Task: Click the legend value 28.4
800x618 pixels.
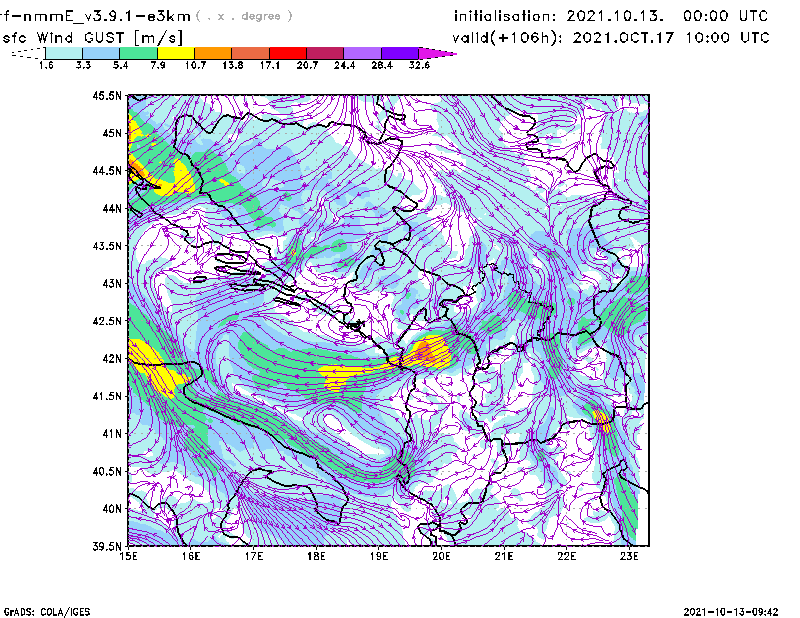Action: click(382, 65)
